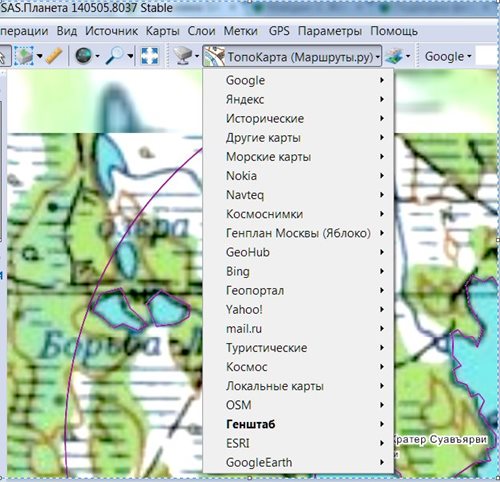Expand the ESRI submenu

click(298, 443)
